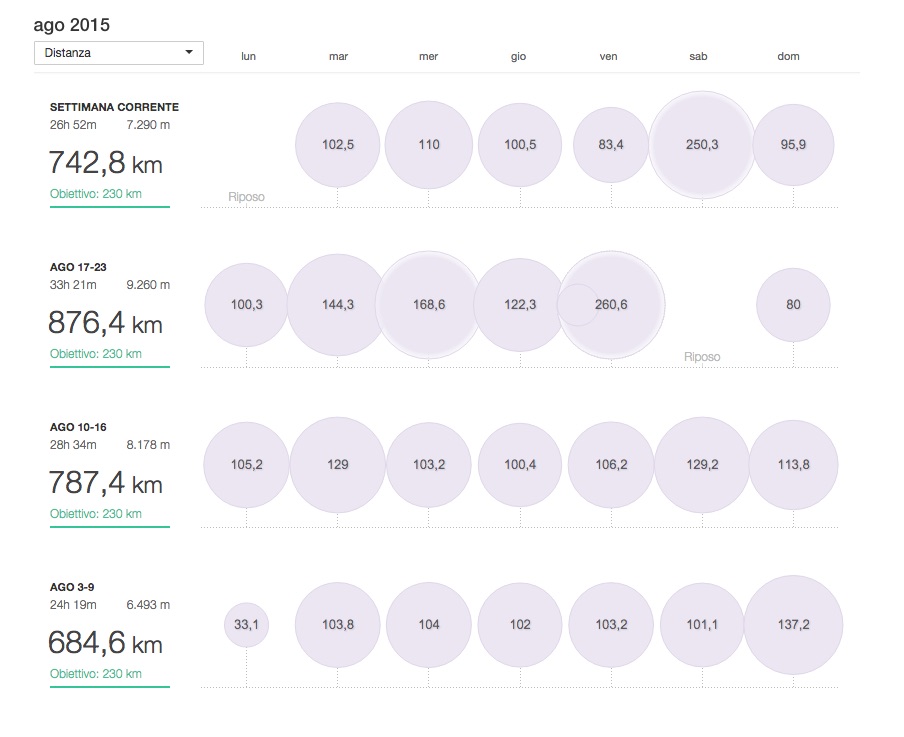
Task: Click the goal link for AGO 10-16
Action: [x=96, y=514]
